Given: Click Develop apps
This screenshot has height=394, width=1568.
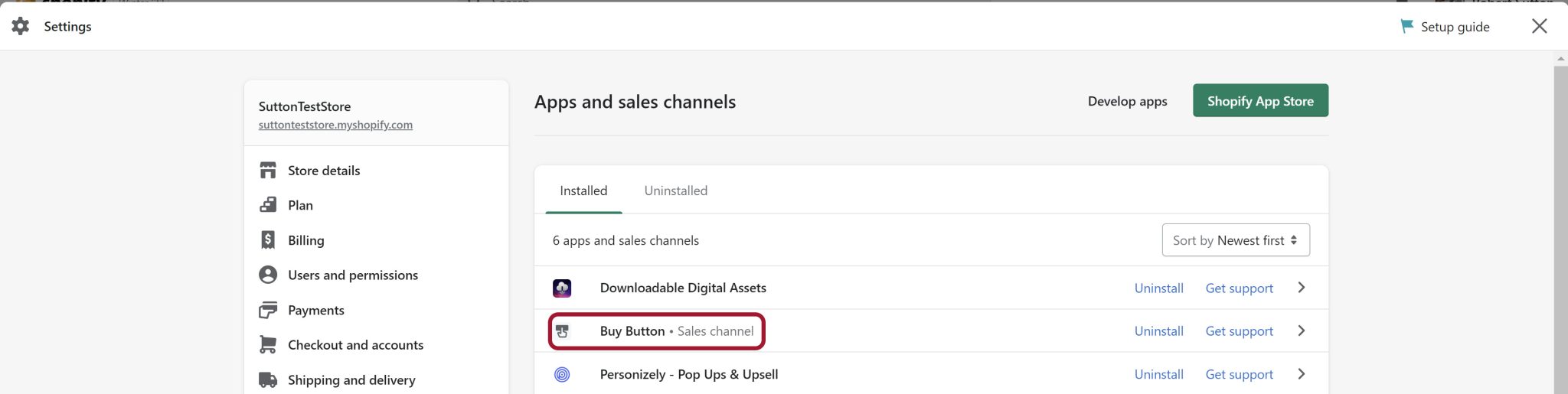Looking at the screenshot, I should coord(1127,101).
